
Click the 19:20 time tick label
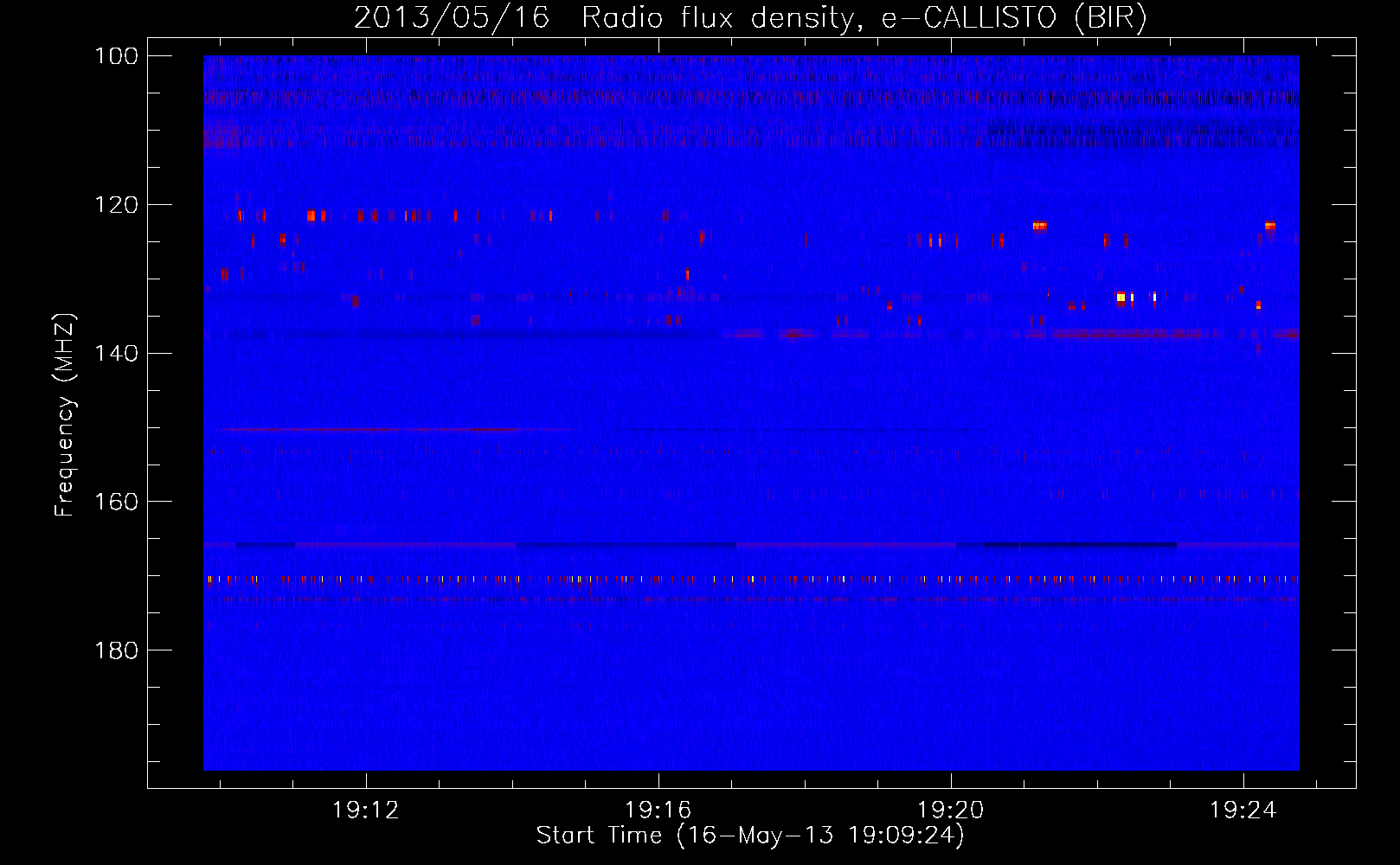tap(951, 811)
